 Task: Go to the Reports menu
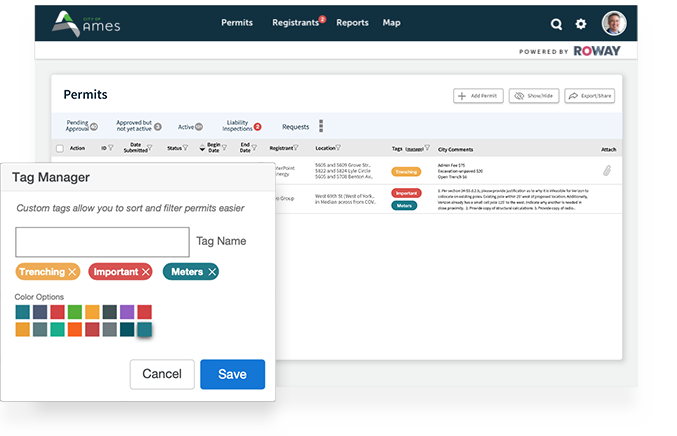coord(352,22)
